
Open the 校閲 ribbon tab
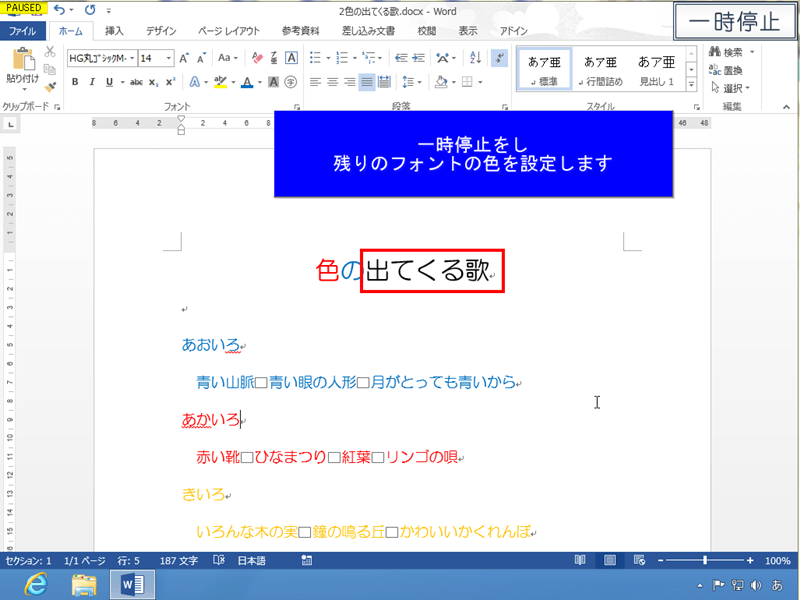coord(425,30)
